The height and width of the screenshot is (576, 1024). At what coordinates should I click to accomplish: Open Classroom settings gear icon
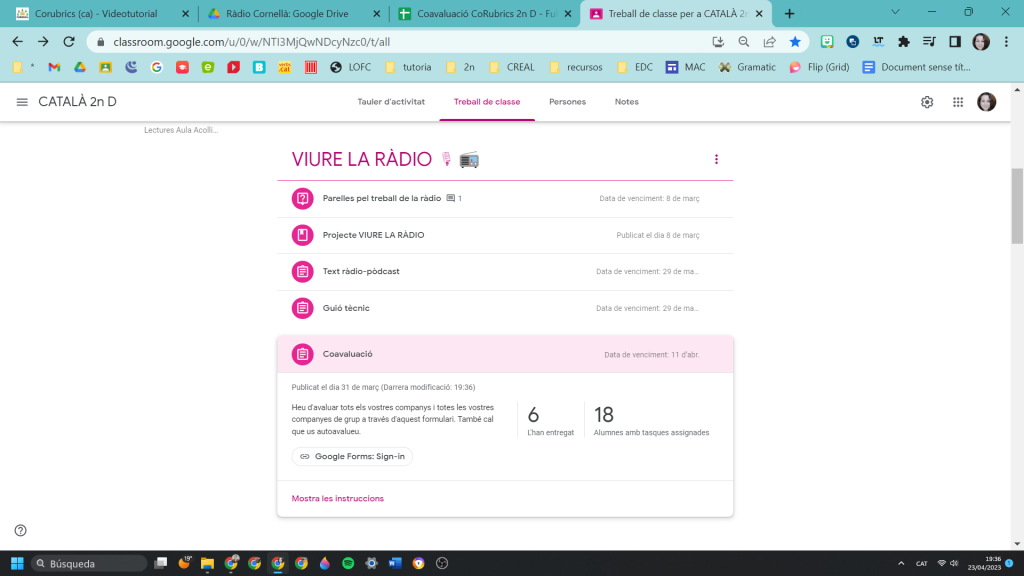(x=927, y=102)
